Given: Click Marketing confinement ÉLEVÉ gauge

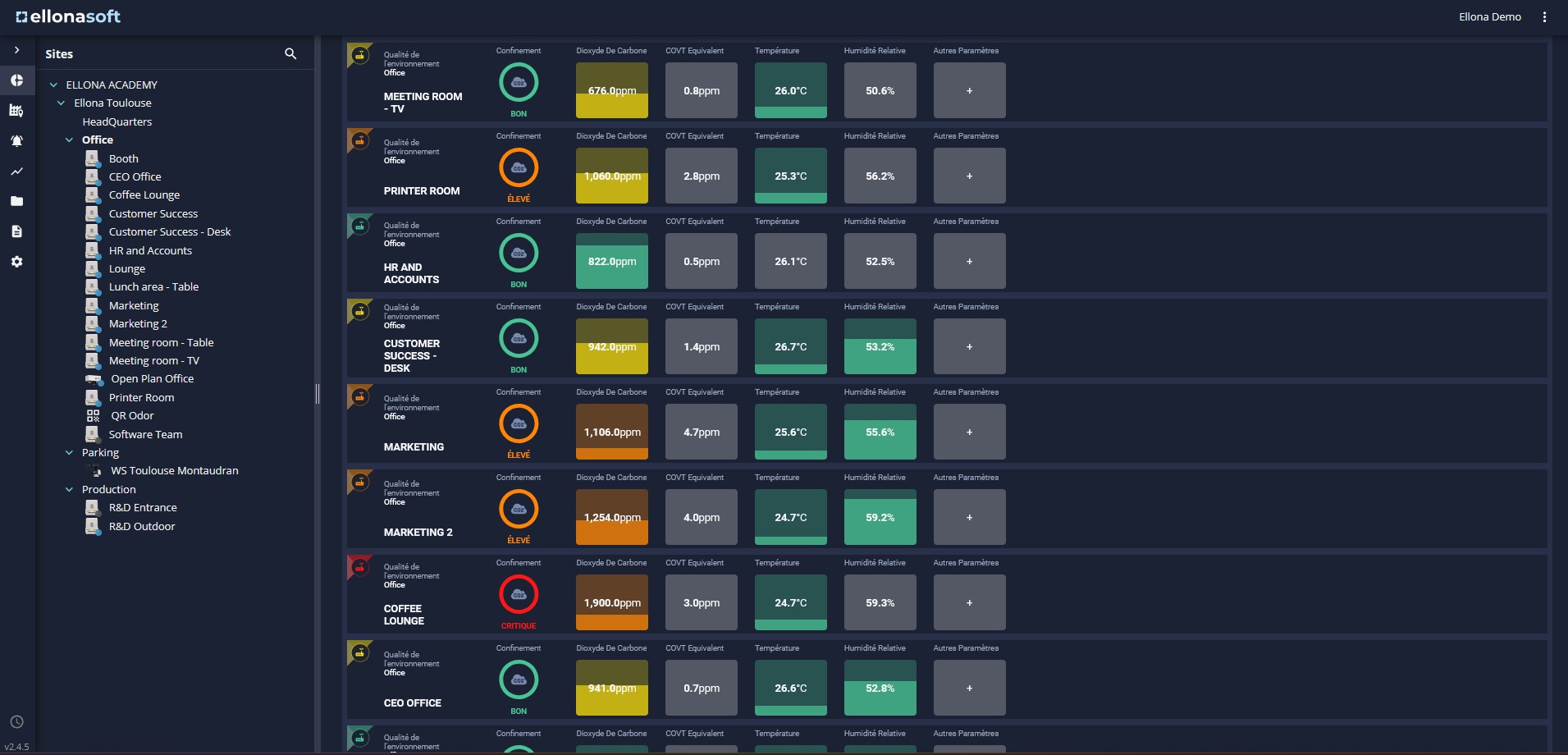Looking at the screenshot, I should click(x=519, y=423).
